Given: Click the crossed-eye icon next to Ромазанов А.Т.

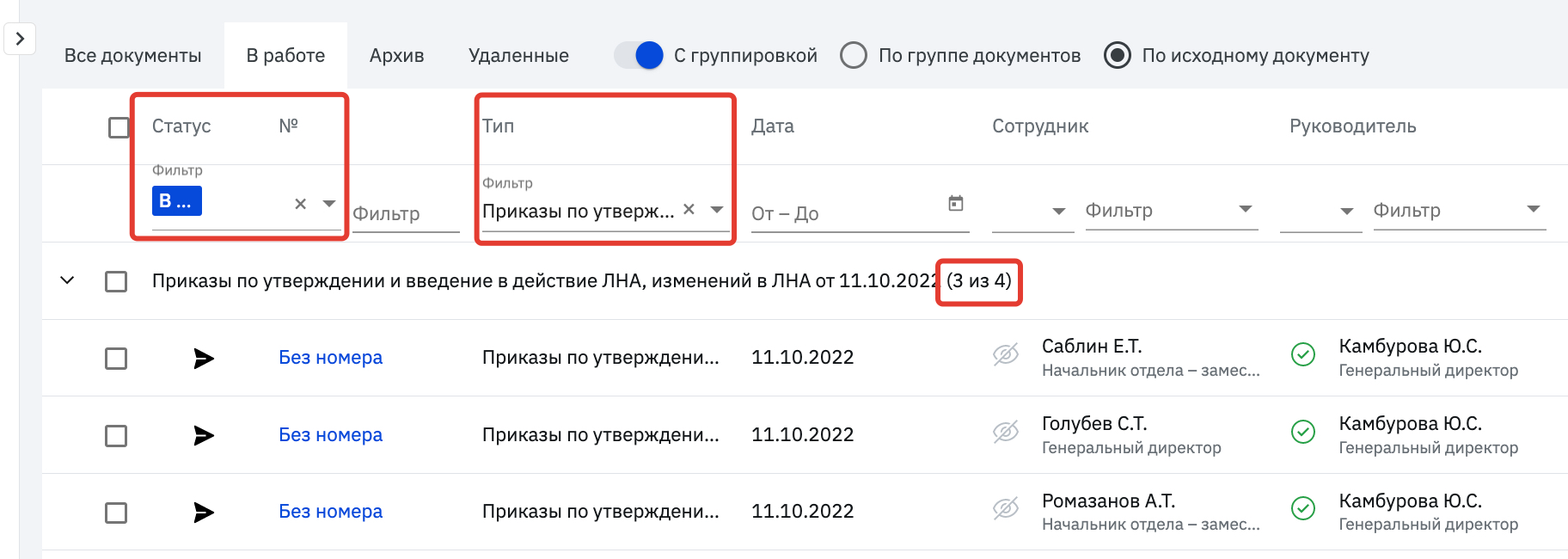Looking at the screenshot, I should coord(1006,509).
